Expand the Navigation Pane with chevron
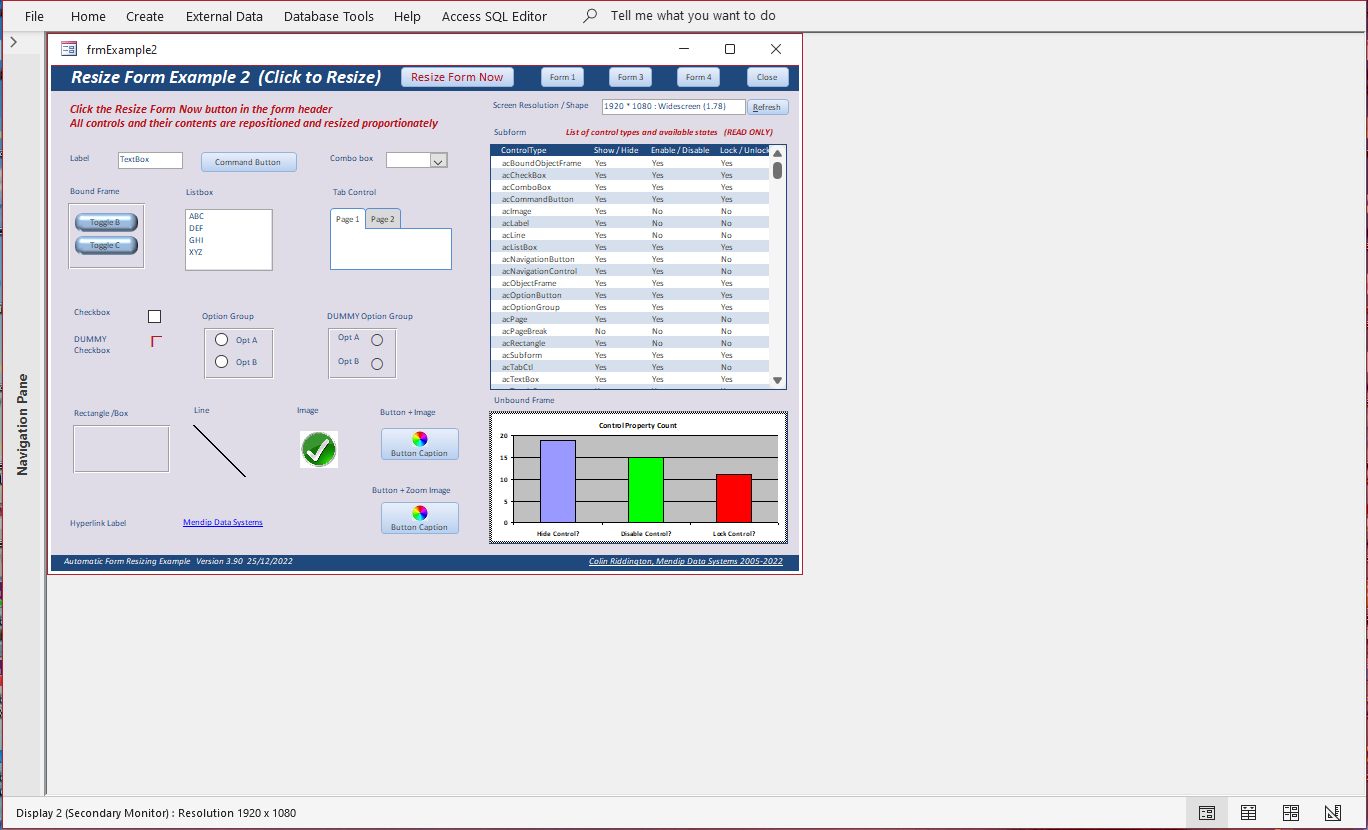The height and width of the screenshot is (830, 1368). point(14,42)
